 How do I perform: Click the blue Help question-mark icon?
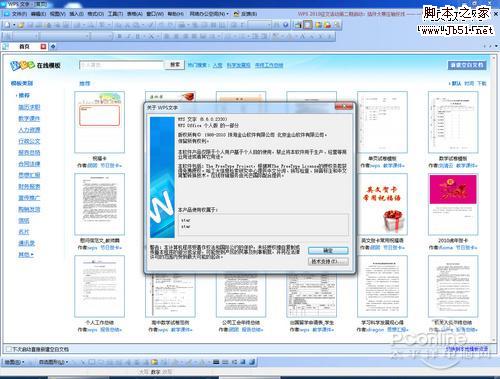285,25
